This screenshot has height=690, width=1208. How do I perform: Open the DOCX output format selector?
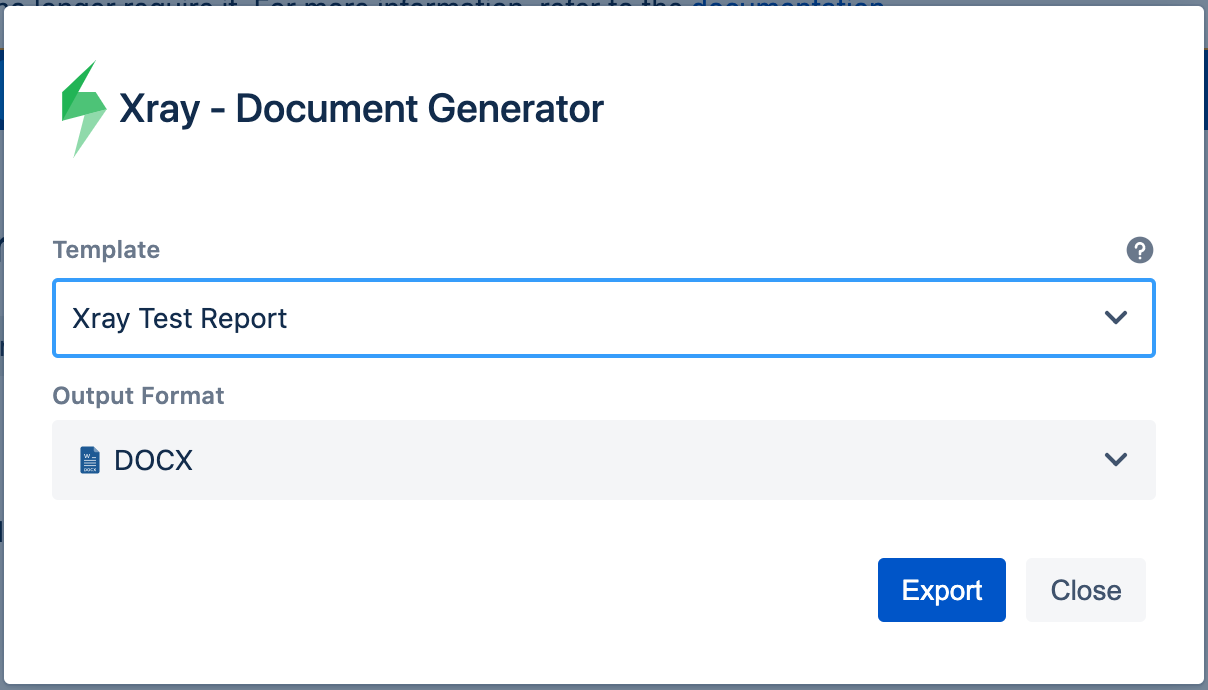pos(604,460)
